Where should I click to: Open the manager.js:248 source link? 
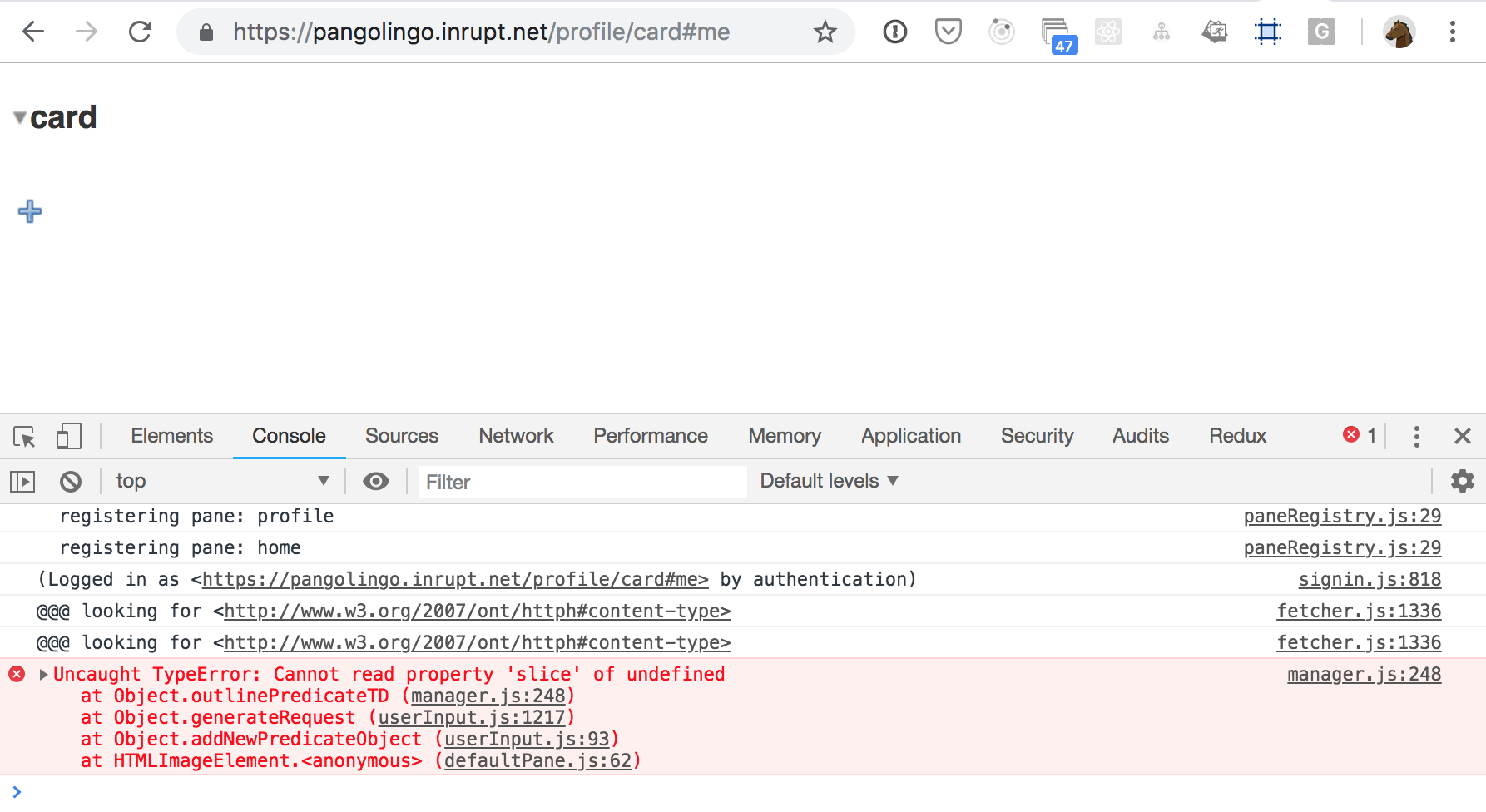tap(1364, 674)
